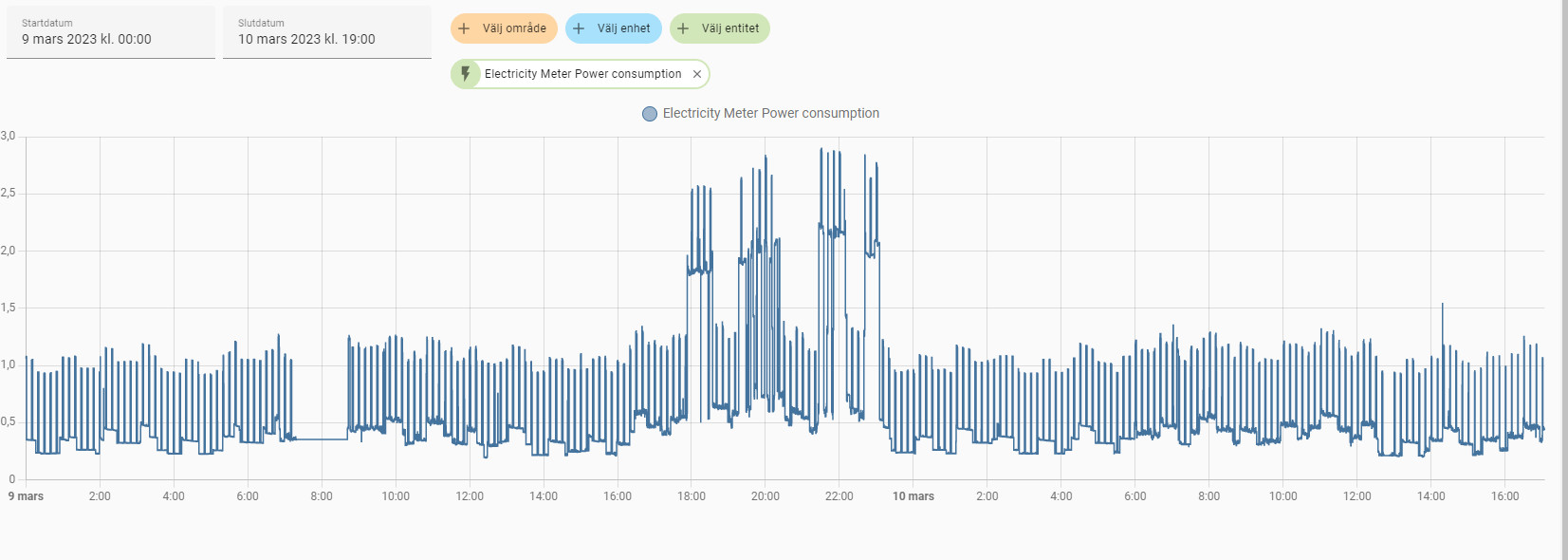Click the Electricity Meter Power consumption chip label
The width and height of the screenshot is (1568, 560).
(582, 74)
